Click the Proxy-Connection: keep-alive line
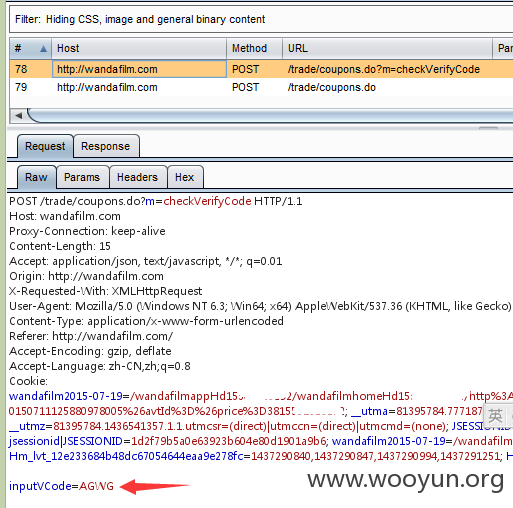This screenshot has width=513, height=508. tap(87, 231)
